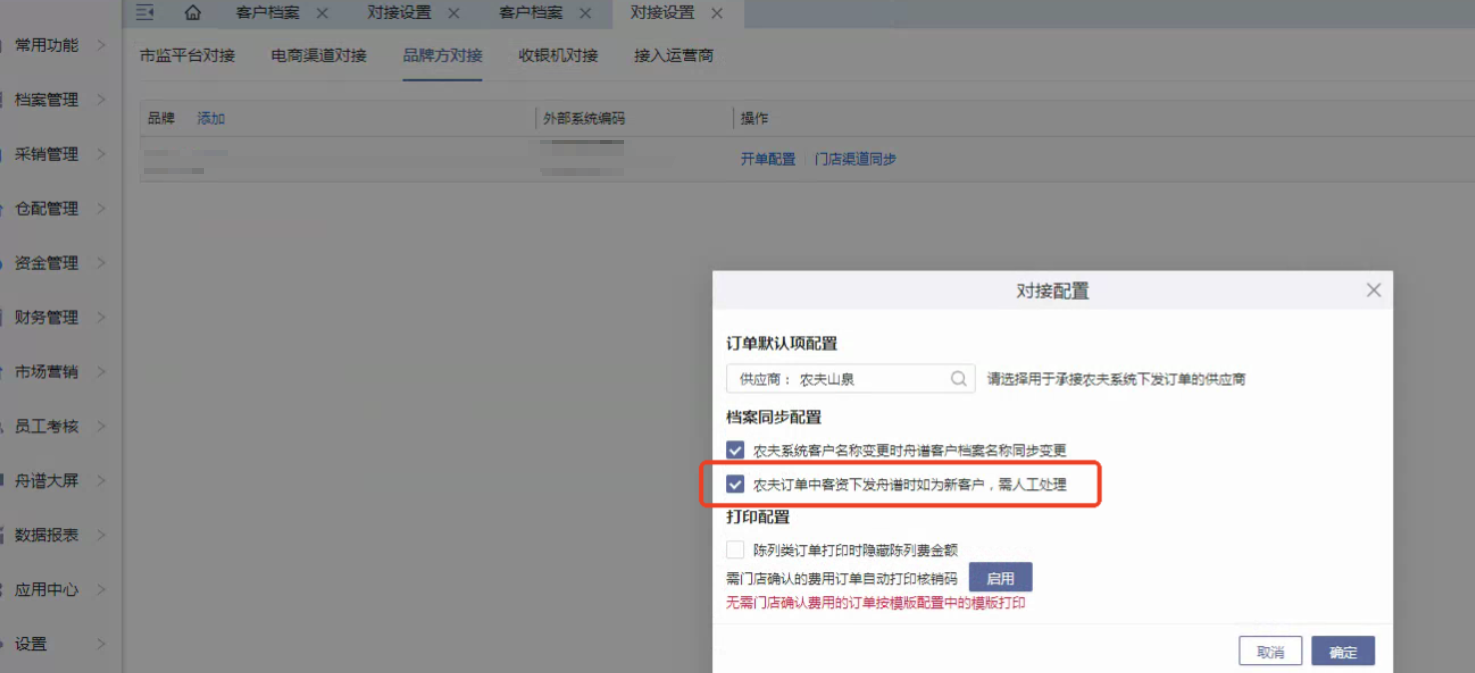Image resolution: width=1475 pixels, height=673 pixels.
Task: Switch to 市监平台对接 tab
Action: click(x=187, y=55)
